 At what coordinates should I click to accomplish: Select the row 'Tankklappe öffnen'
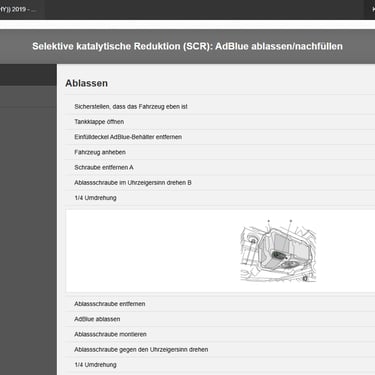click(x=220, y=122)
